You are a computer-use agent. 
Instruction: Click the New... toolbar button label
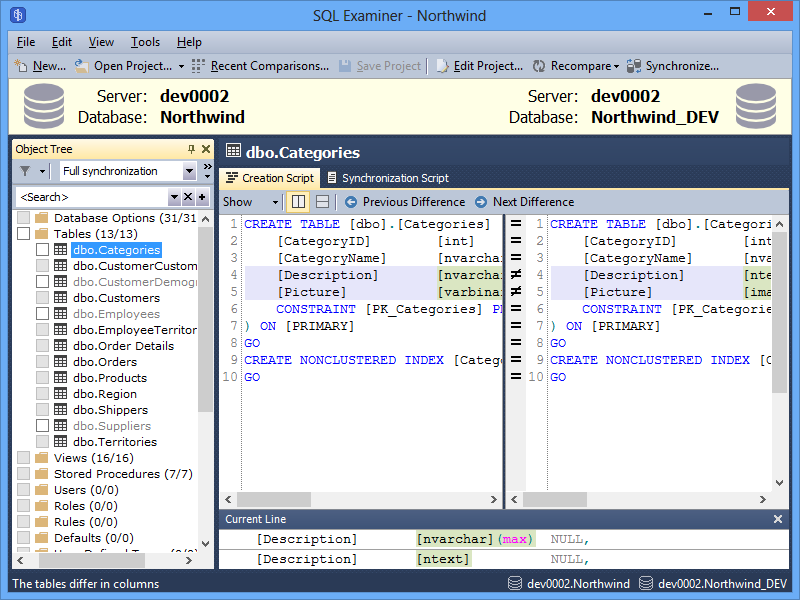49,66
